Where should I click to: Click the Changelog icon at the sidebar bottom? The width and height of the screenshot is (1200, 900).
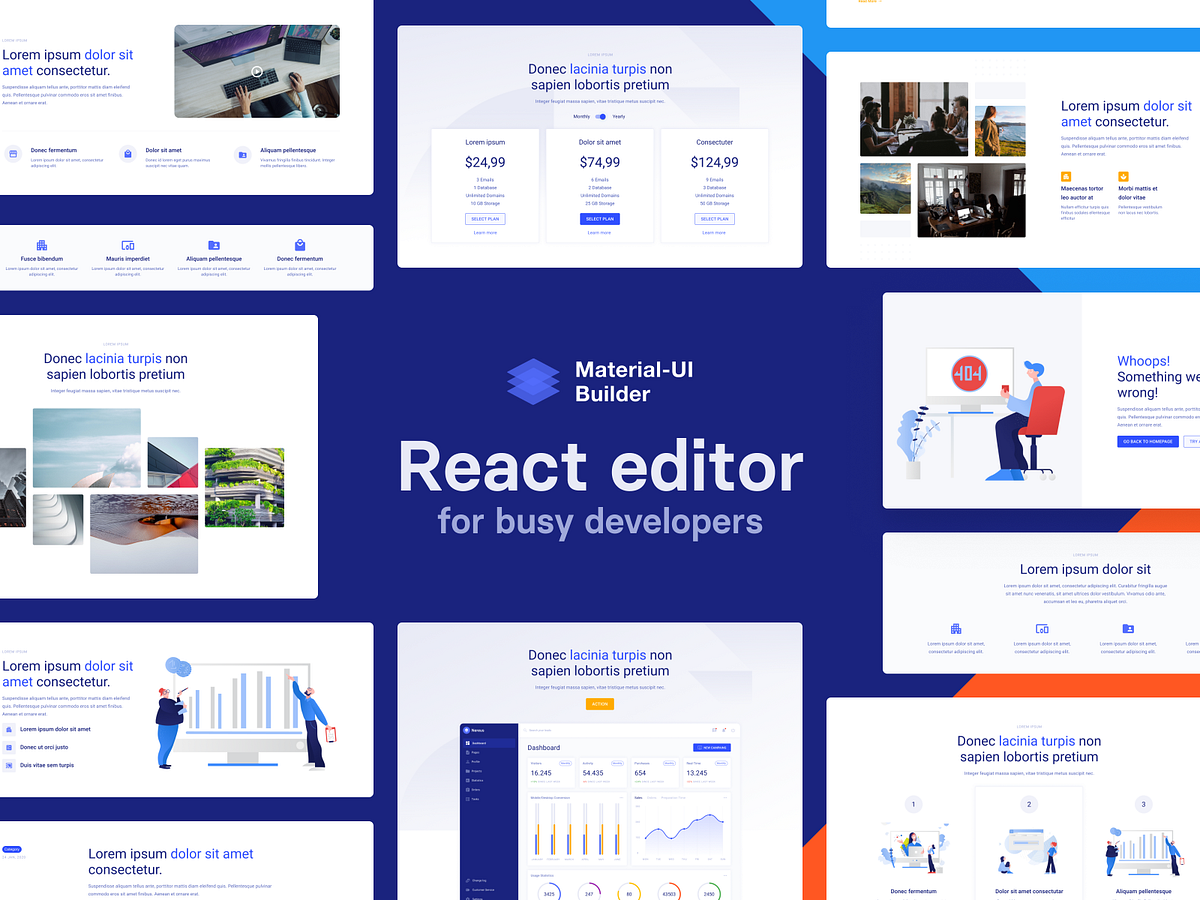click(466, 880)
